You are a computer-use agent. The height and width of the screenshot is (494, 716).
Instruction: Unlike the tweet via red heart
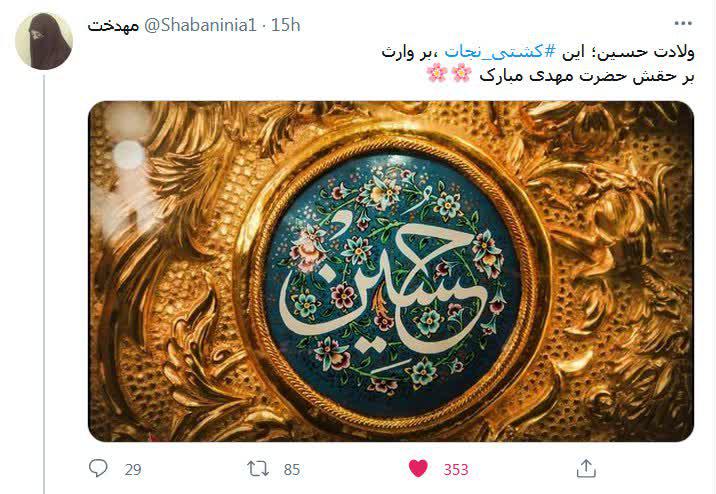pos(418,468)
